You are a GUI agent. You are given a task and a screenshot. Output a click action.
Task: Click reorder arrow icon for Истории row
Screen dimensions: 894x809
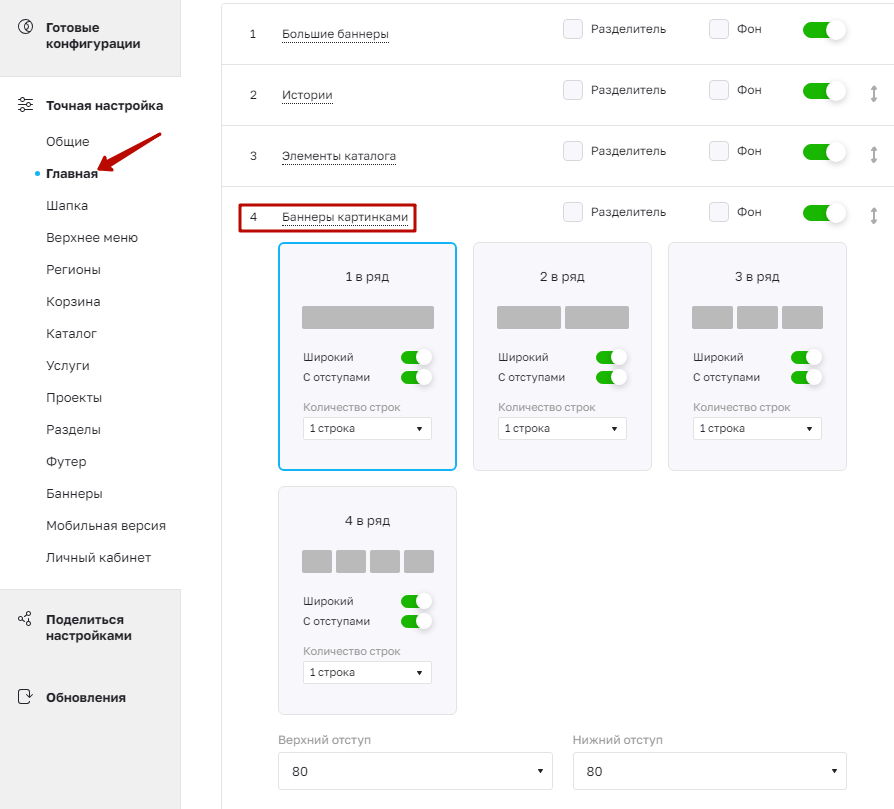coord(873,93)
